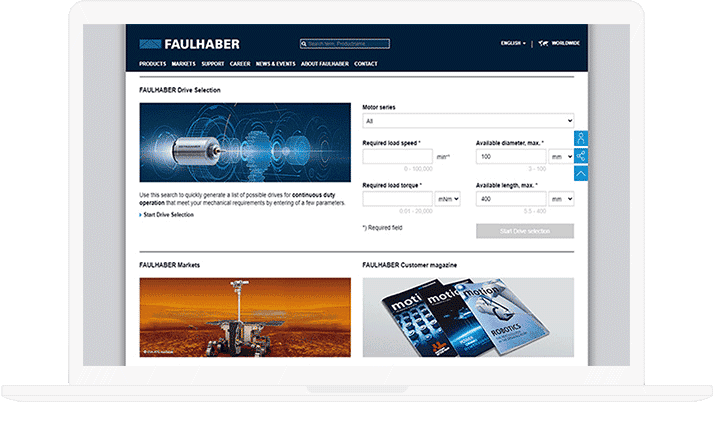Click the Start Drive Selection link

coord(169,215)
